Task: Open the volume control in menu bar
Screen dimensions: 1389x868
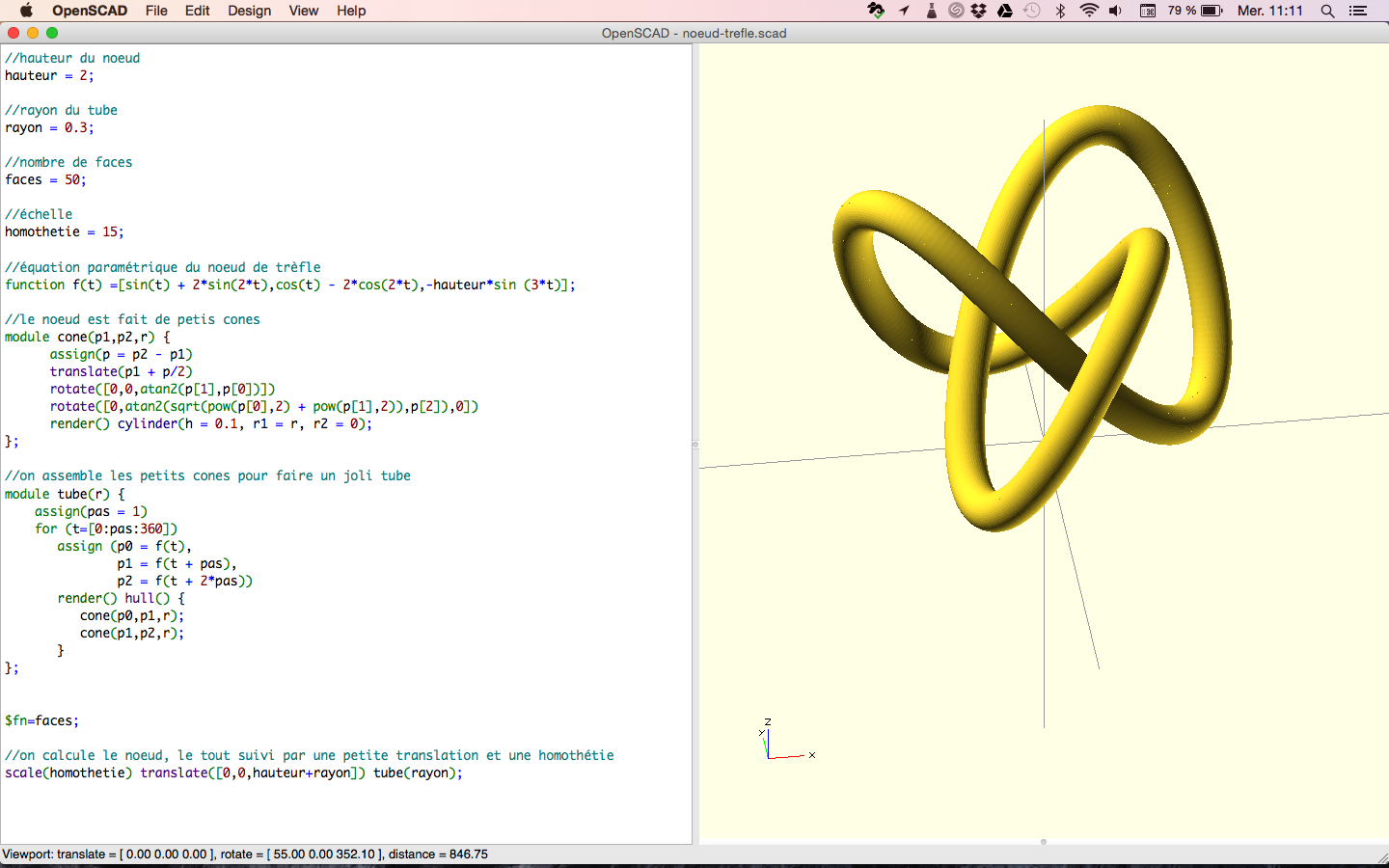Action: pos(1116,11)
